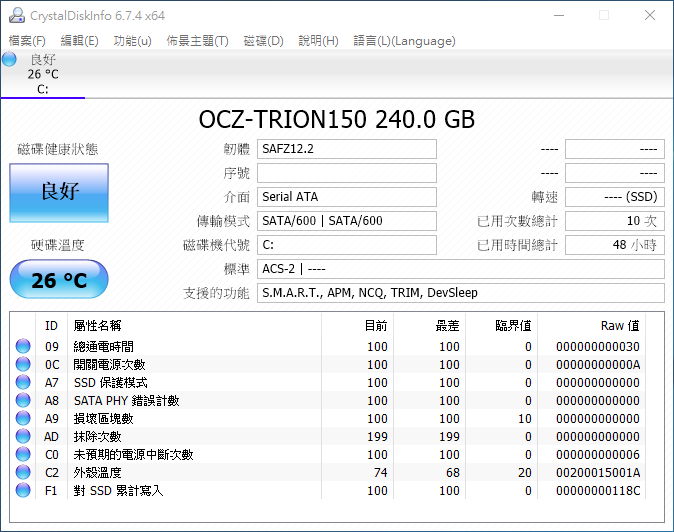The image size is (674, 532).
Task: Select the 開關電源次數 attribute name
Action: pos(110,364)
